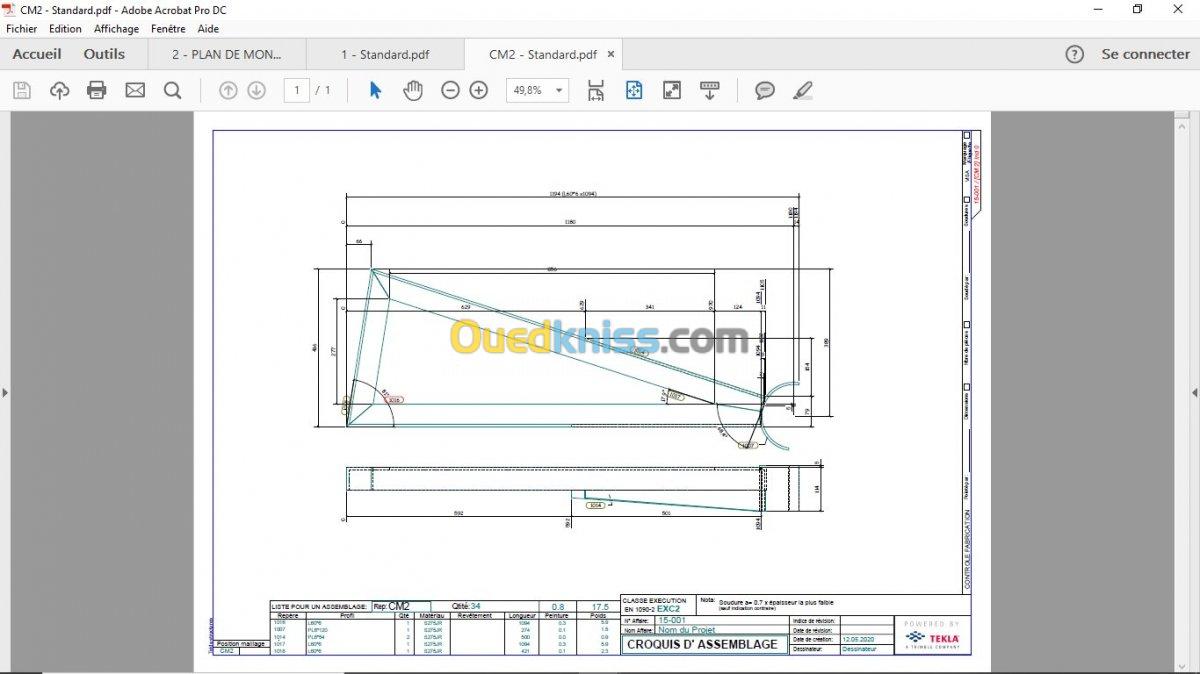Image resolution: width=1200 pixels, height=674 pixels.
Task: Open the 49,8% zoom level dropdown
Action: click(537, 91)
